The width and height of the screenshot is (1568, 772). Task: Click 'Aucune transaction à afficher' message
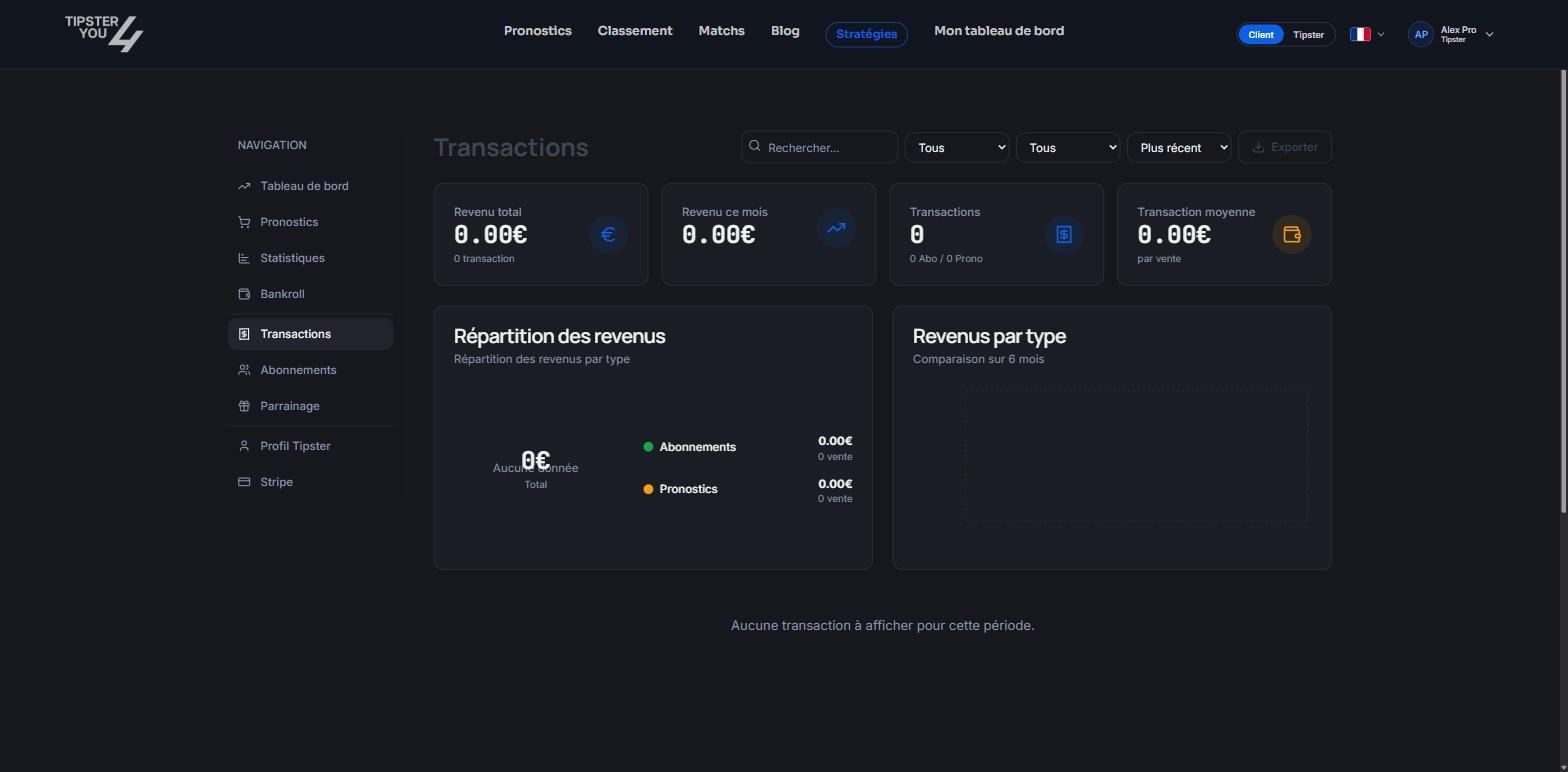click(883, 626)
